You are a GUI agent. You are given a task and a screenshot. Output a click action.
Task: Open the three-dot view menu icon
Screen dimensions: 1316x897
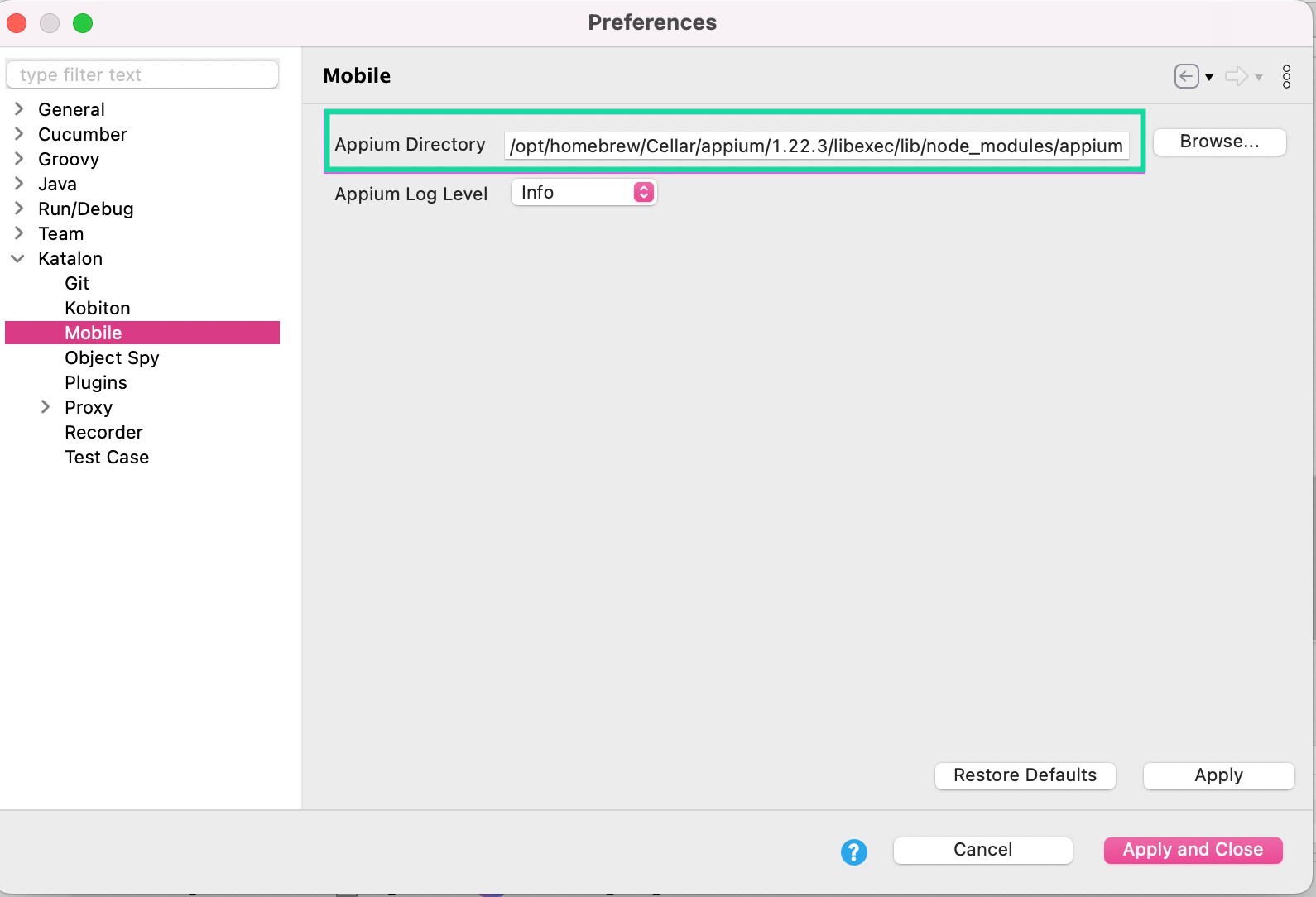[x=1286, y=77]
